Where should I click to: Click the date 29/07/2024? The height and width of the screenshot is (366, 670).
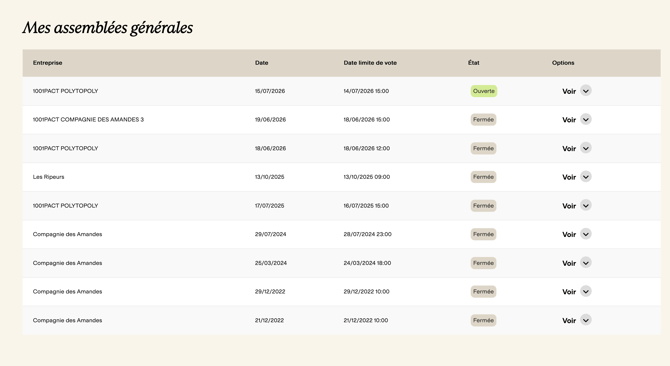(270, 234)
